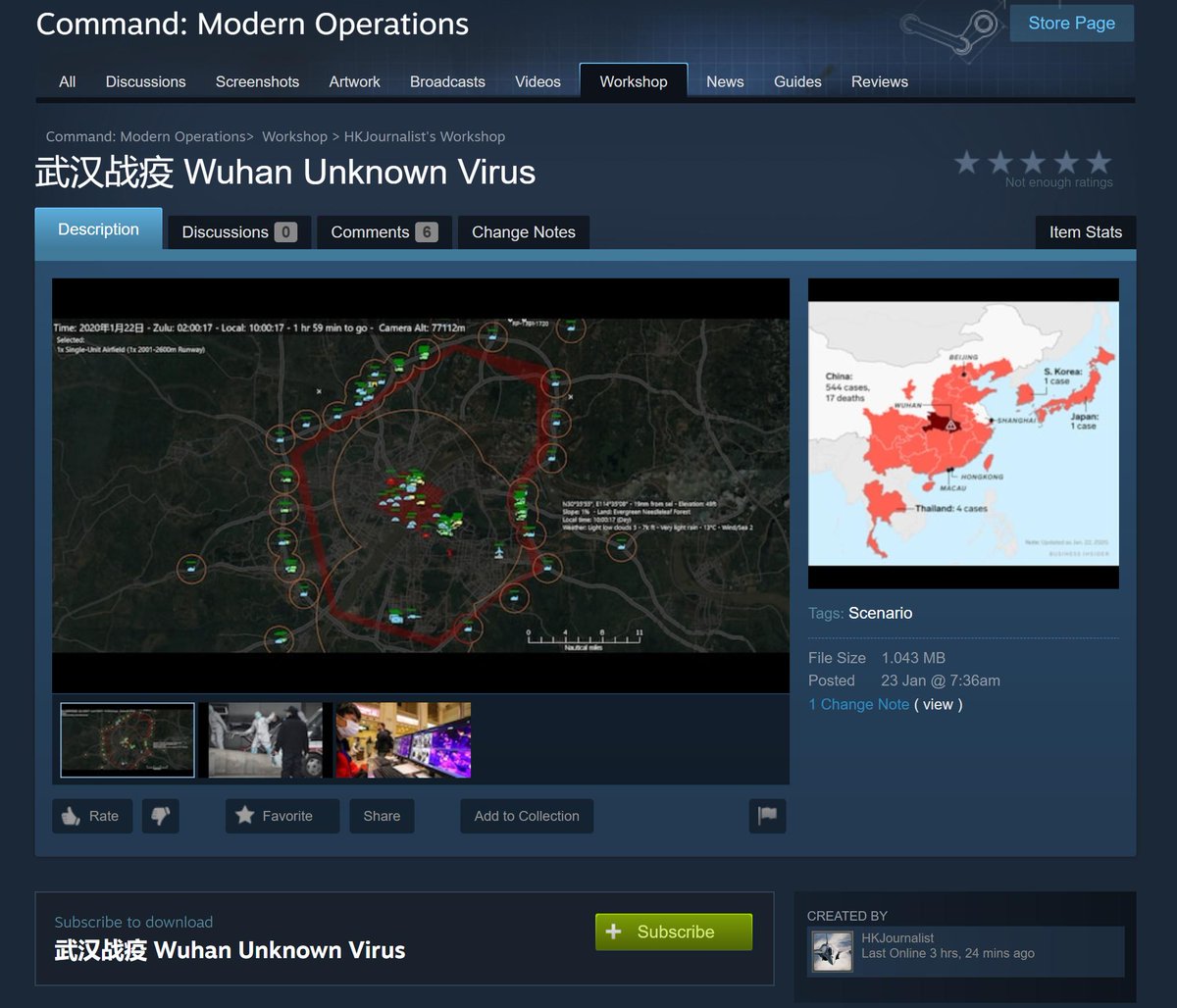Select the map screenshot thumbnail
Viewport: 1177px width, 1008px height.
128,740
